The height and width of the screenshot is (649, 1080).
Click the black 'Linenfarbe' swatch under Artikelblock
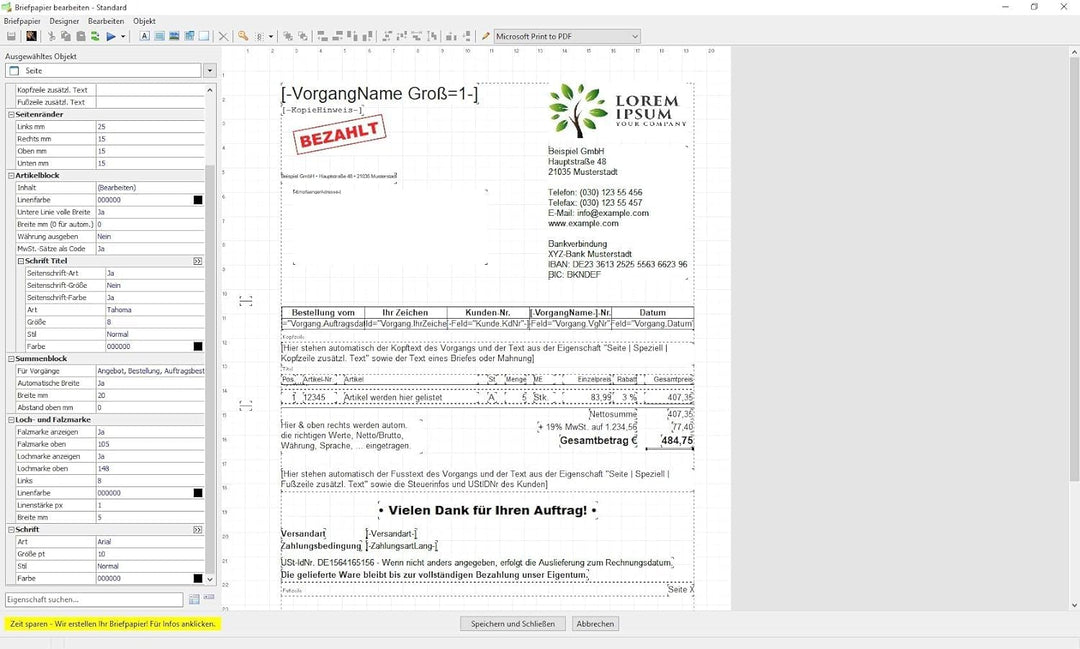(198, 200)
